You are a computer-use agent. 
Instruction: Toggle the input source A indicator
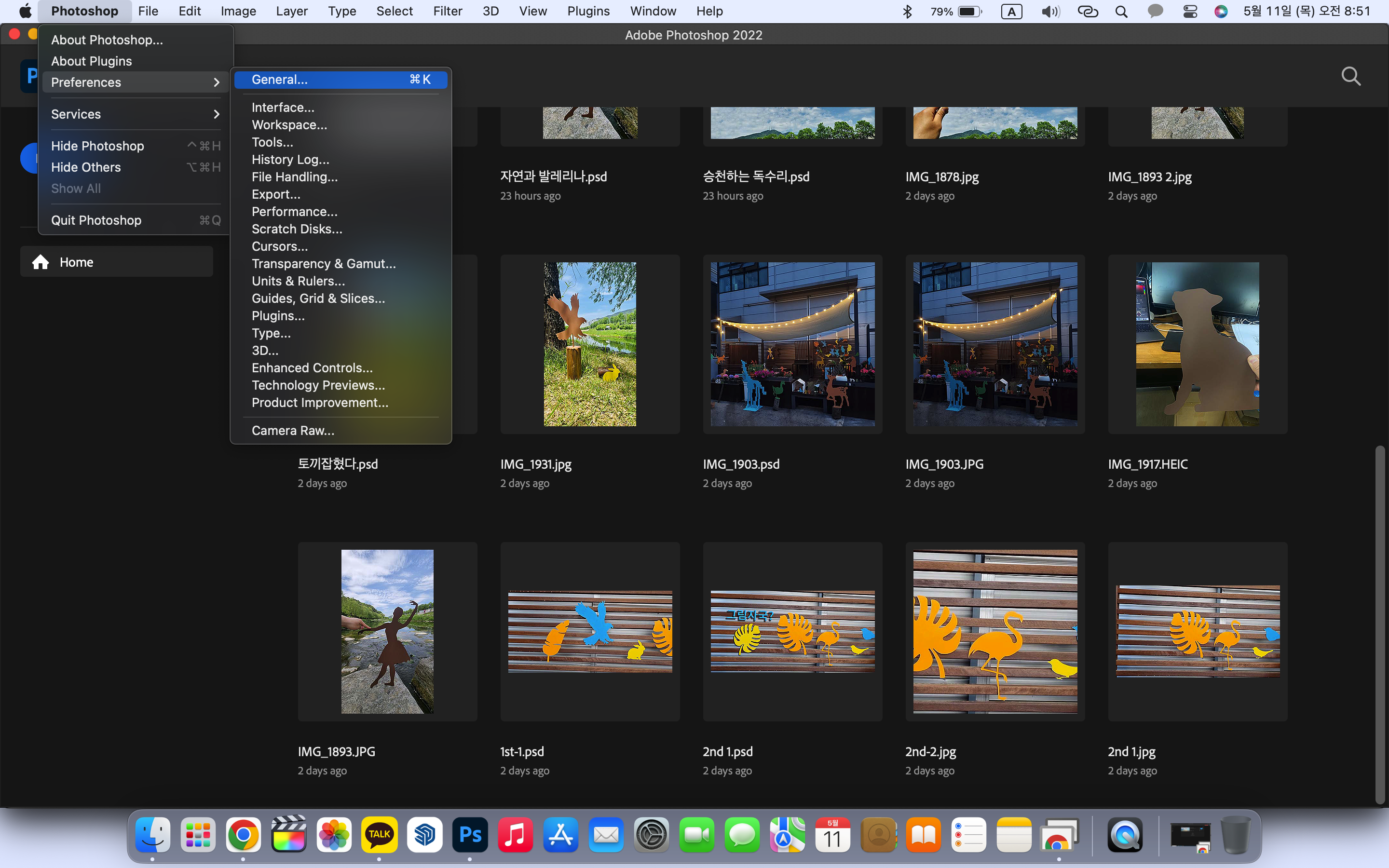coord(1011,12)
